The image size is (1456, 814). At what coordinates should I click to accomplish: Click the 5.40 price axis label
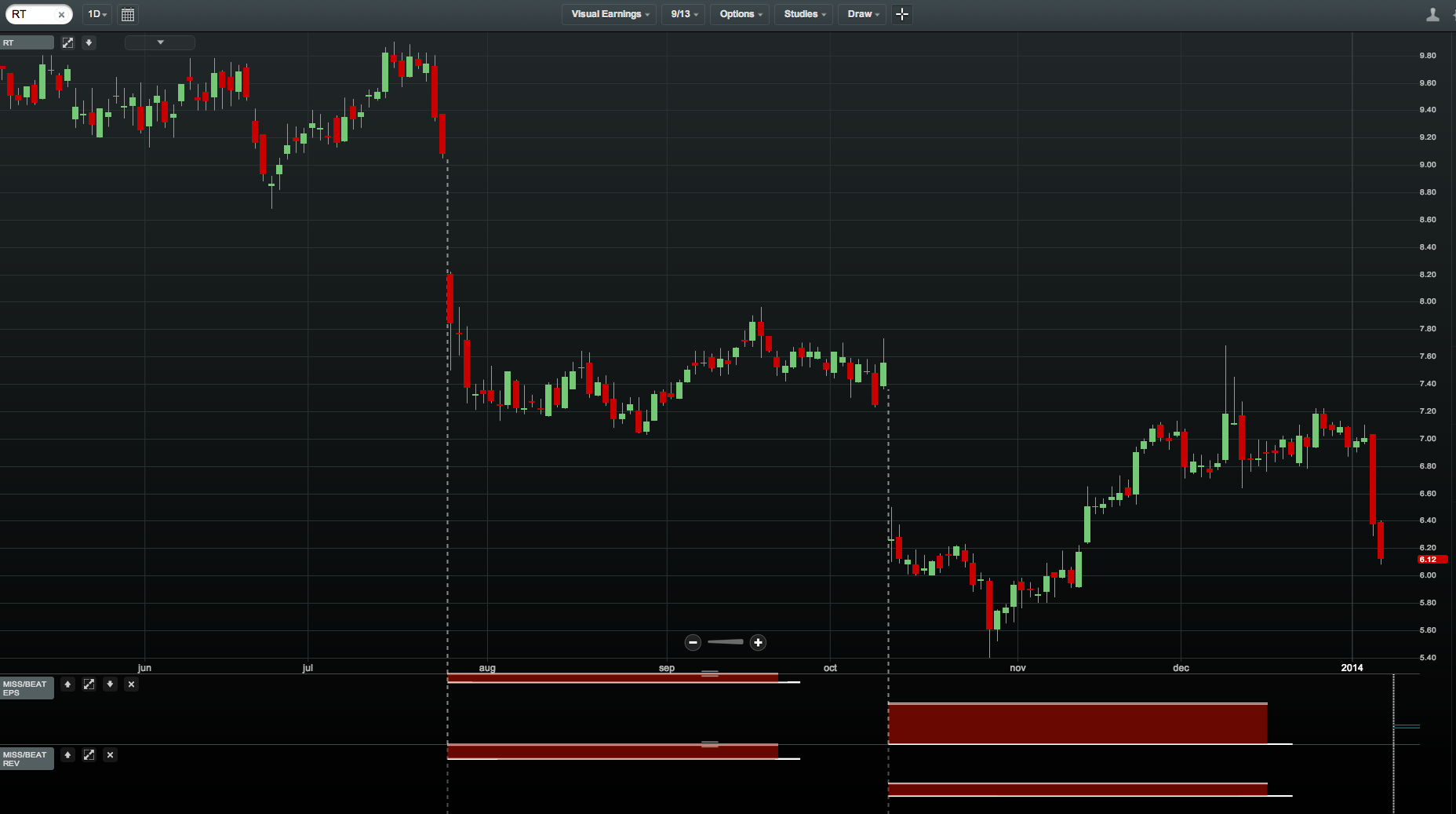tap(1428, 658)
